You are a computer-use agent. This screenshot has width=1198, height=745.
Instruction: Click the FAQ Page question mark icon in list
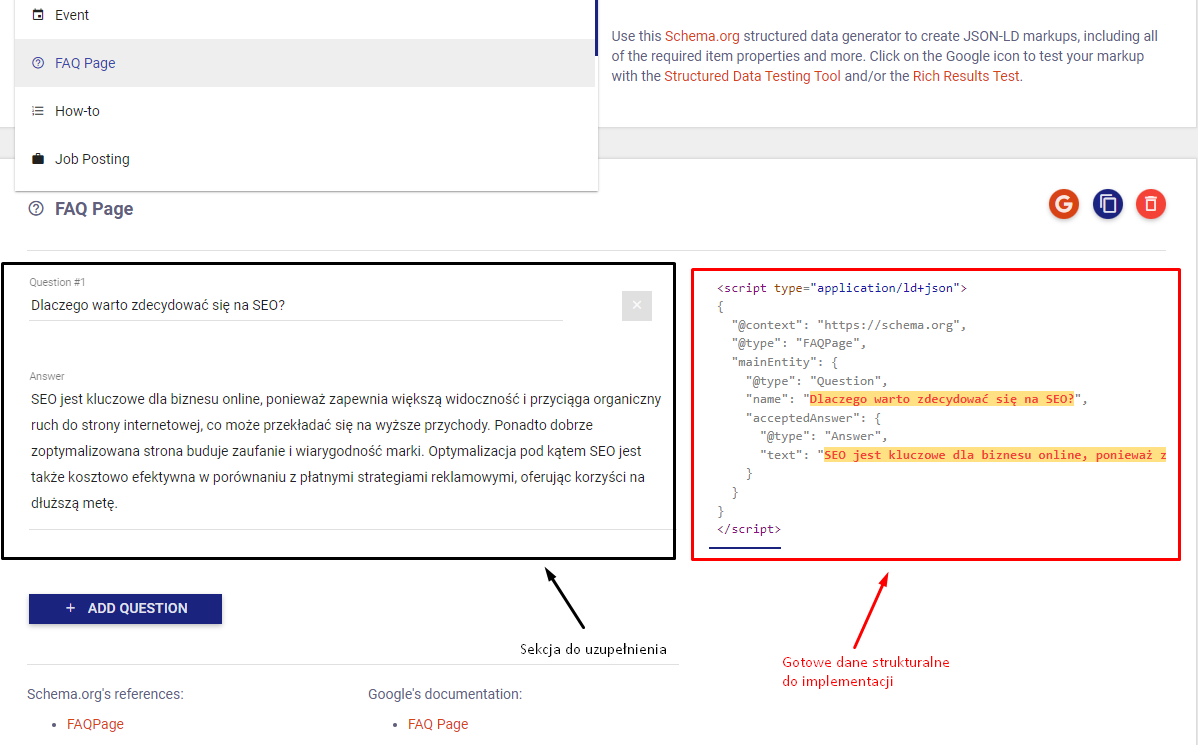[x=37, y=63]
